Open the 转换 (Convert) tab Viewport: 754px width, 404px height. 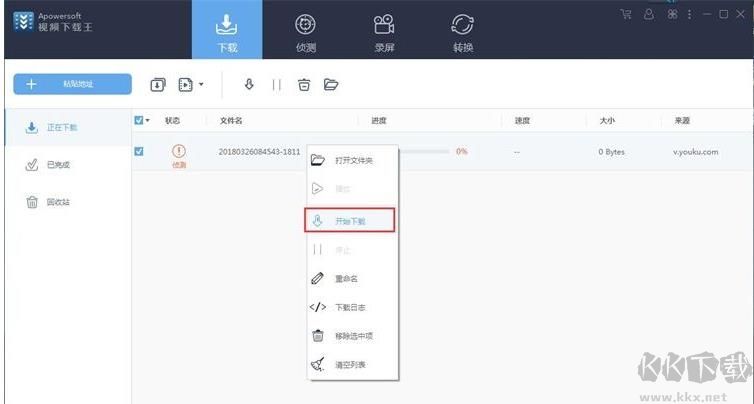pyautogui.click(x=463, y=33)
